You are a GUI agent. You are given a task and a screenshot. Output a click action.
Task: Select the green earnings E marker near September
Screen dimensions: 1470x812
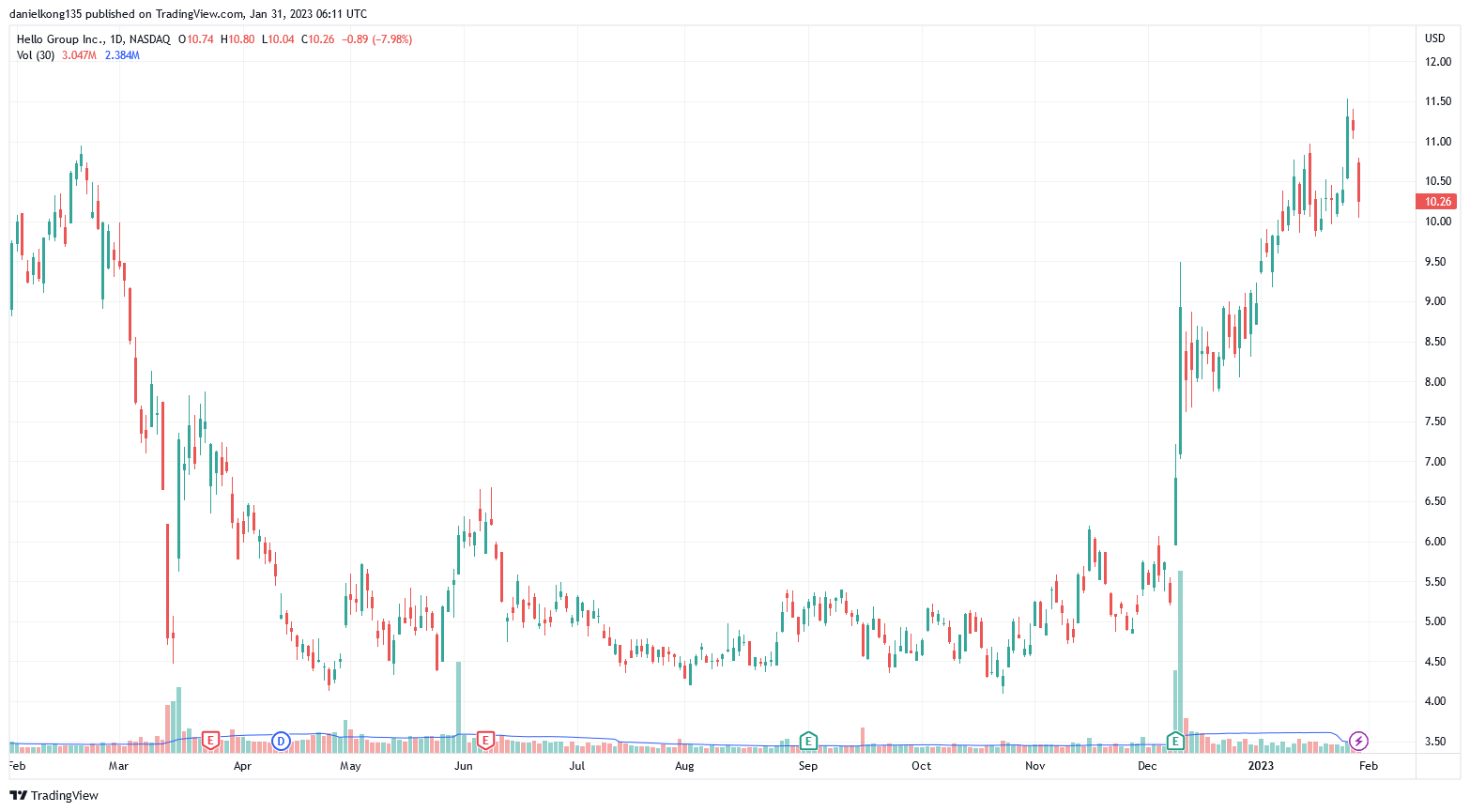point(807,741)
